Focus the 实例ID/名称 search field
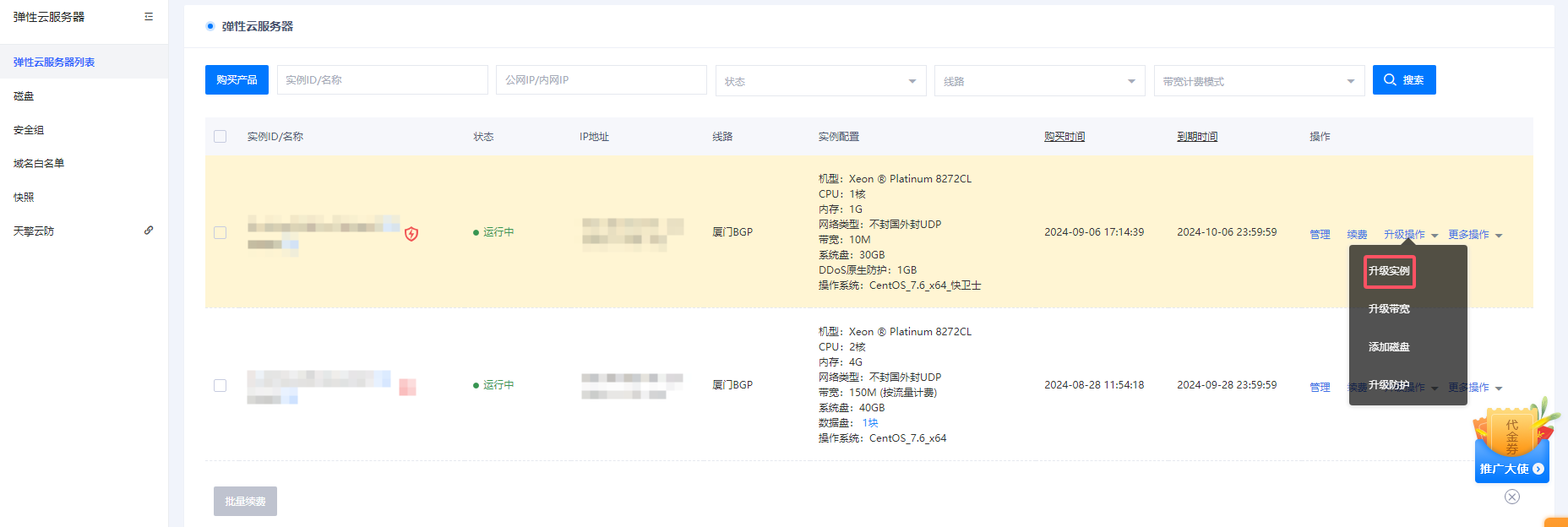The width and height of the screenshot is (1568, 527). tap(382, 80)
